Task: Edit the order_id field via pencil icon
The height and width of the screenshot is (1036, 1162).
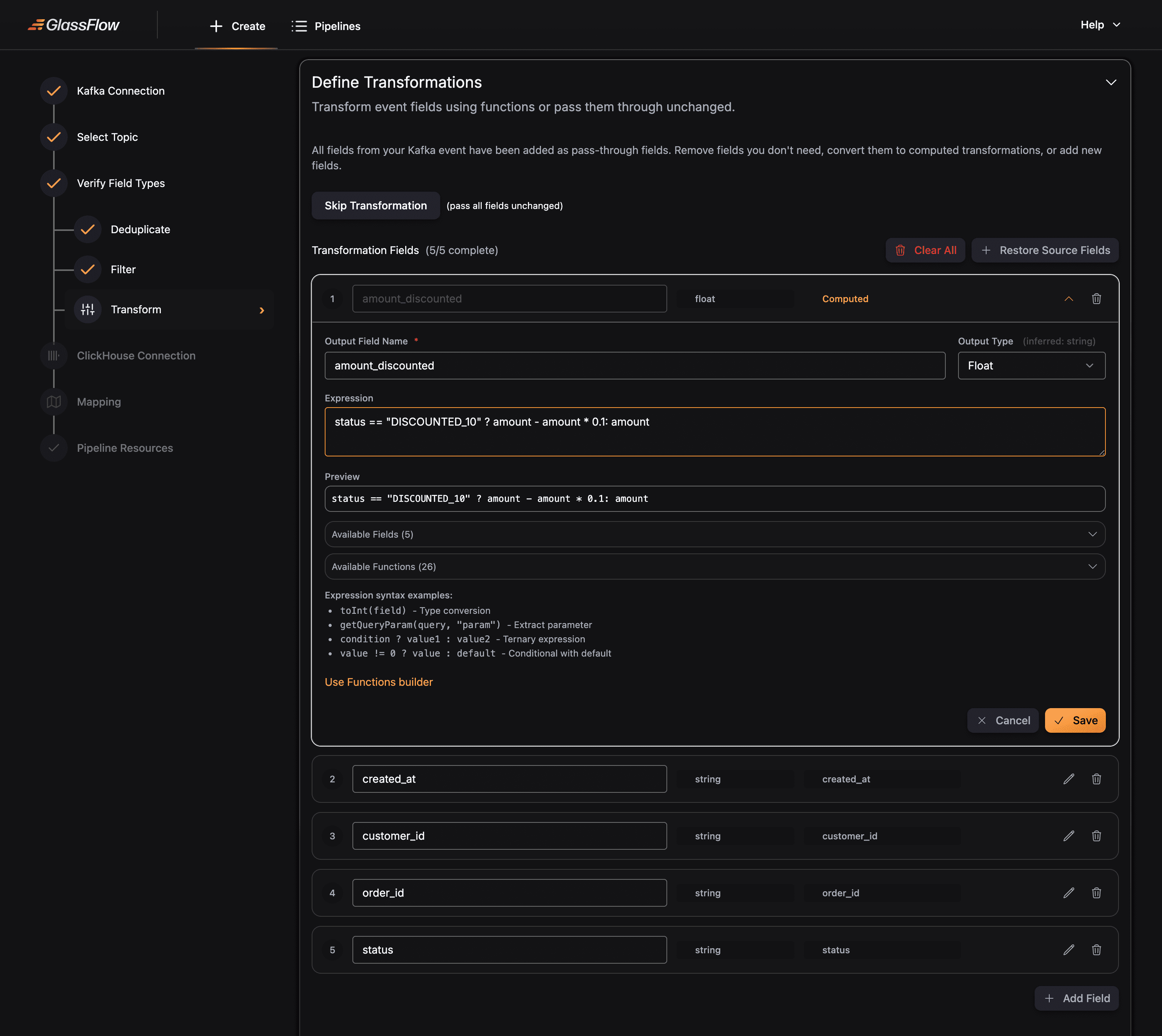Action: 1069,892
